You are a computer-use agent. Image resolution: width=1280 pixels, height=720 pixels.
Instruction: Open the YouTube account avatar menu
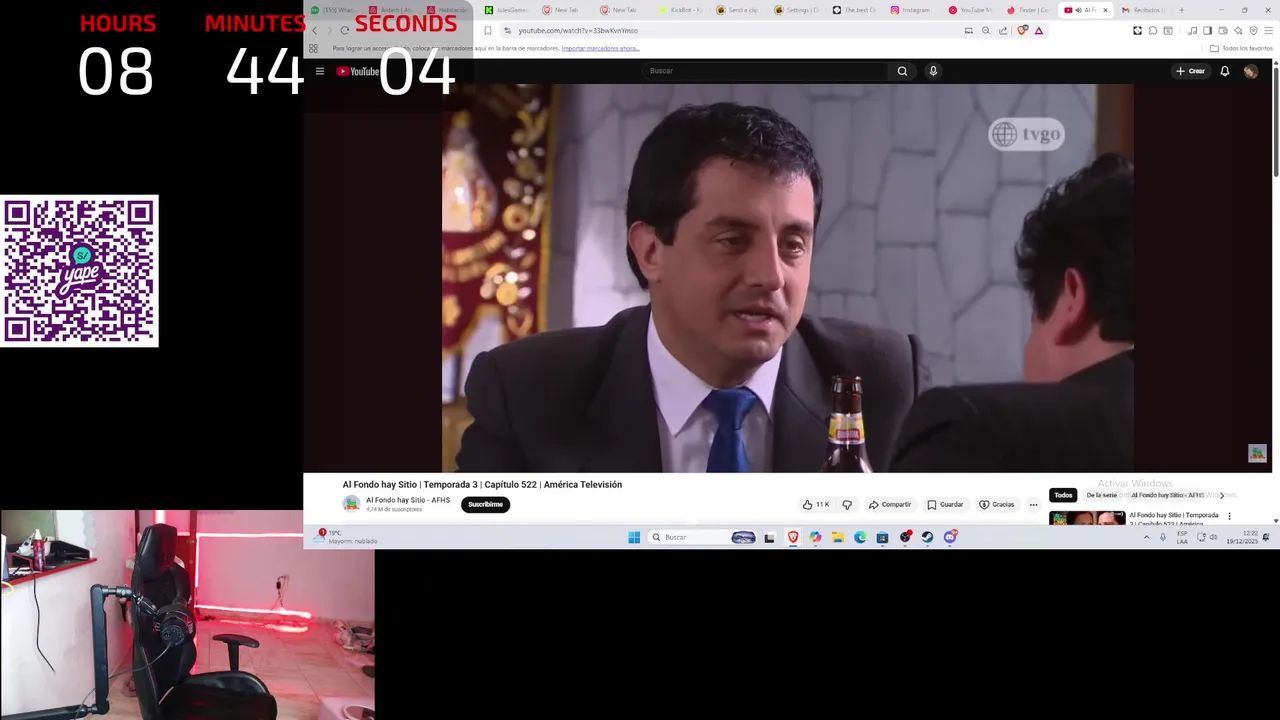1250,71
